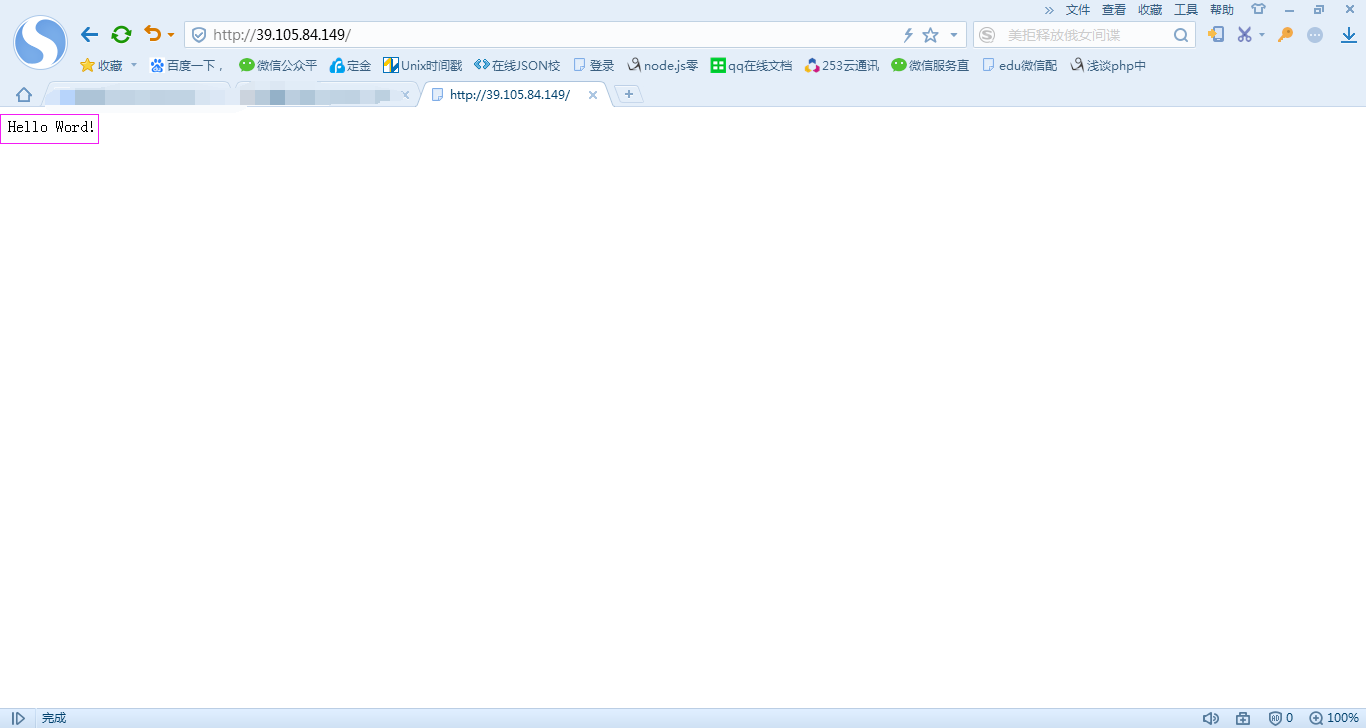Mute page sound via speaker icon
1366x728 pixels.
[x=1211, y=717]
